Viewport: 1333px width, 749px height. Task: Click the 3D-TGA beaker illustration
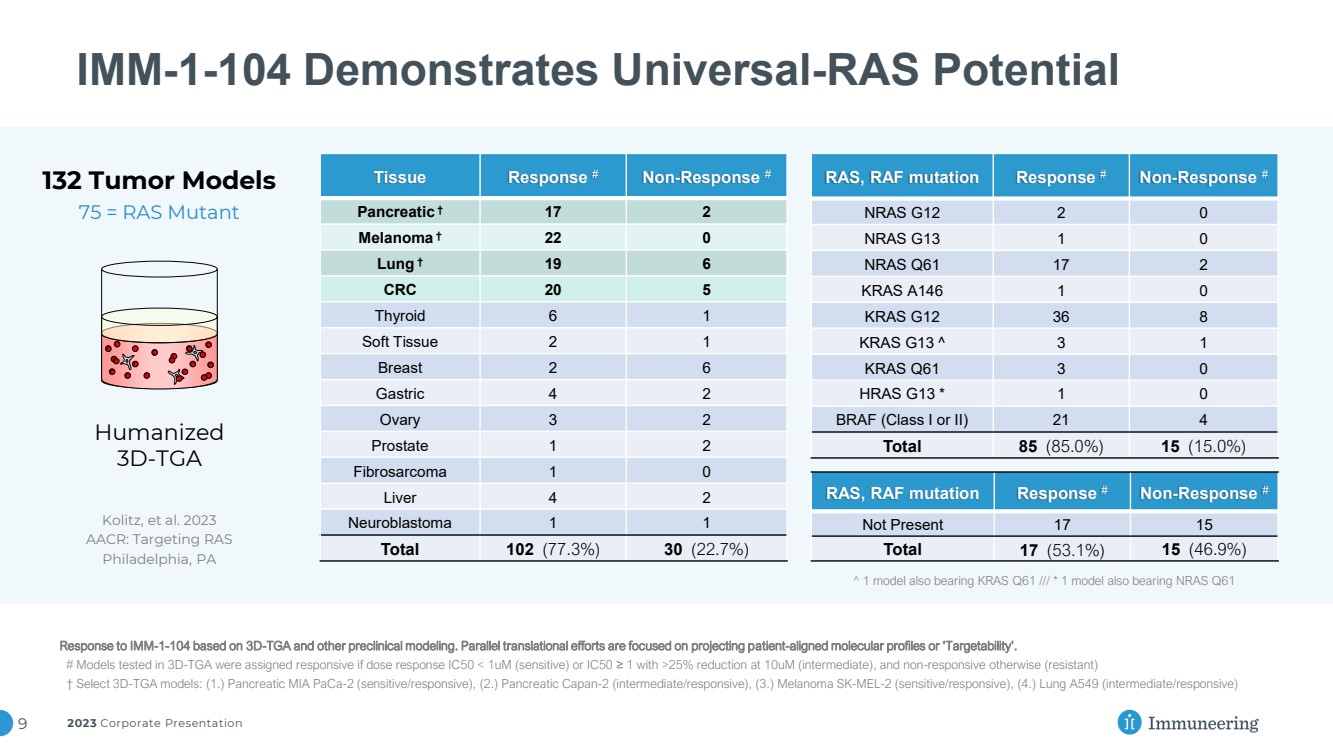(x=159, y=326)
